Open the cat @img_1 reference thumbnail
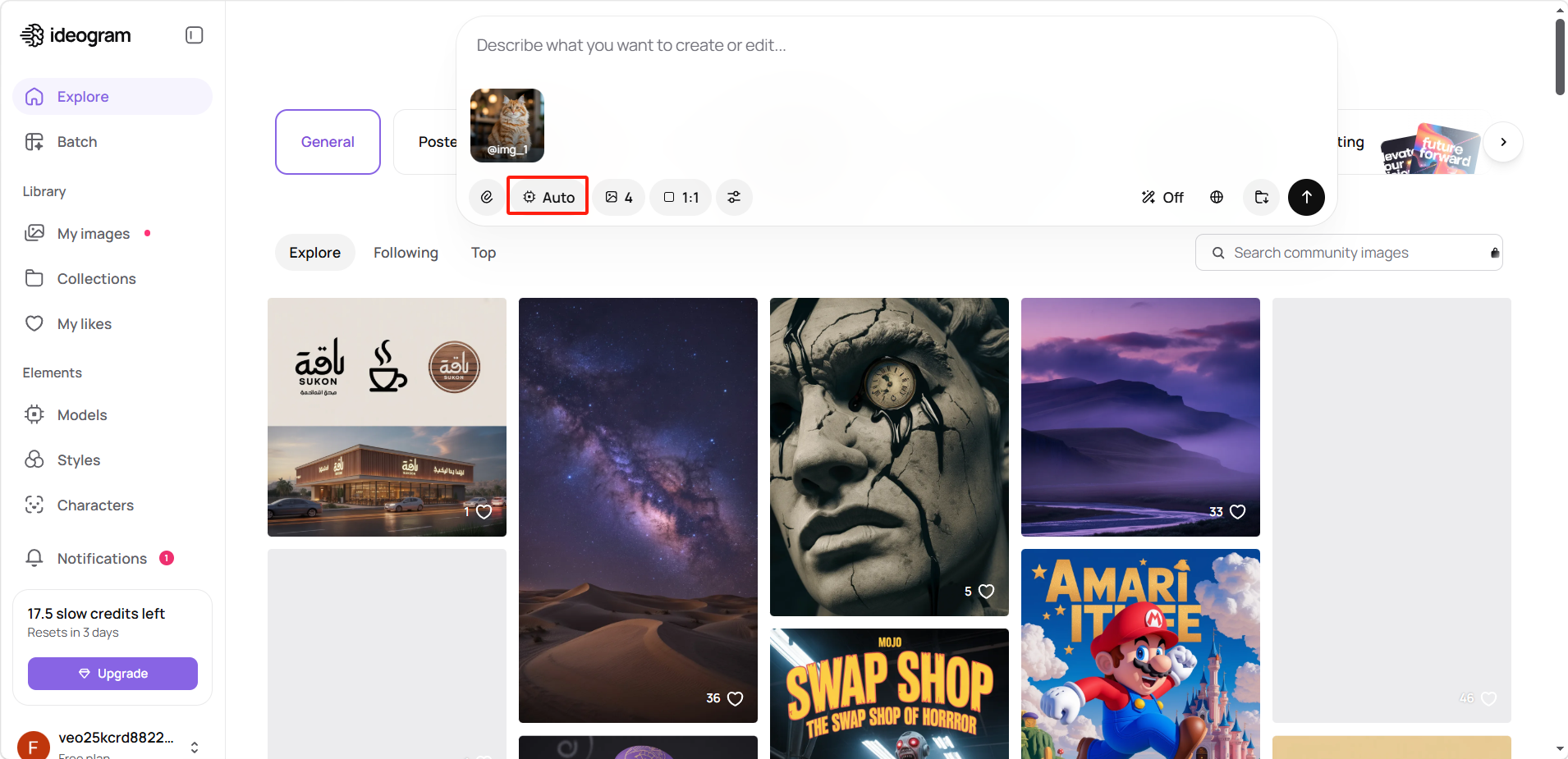Viewport: 1568px width, 759px height. (x=507, y=126)
